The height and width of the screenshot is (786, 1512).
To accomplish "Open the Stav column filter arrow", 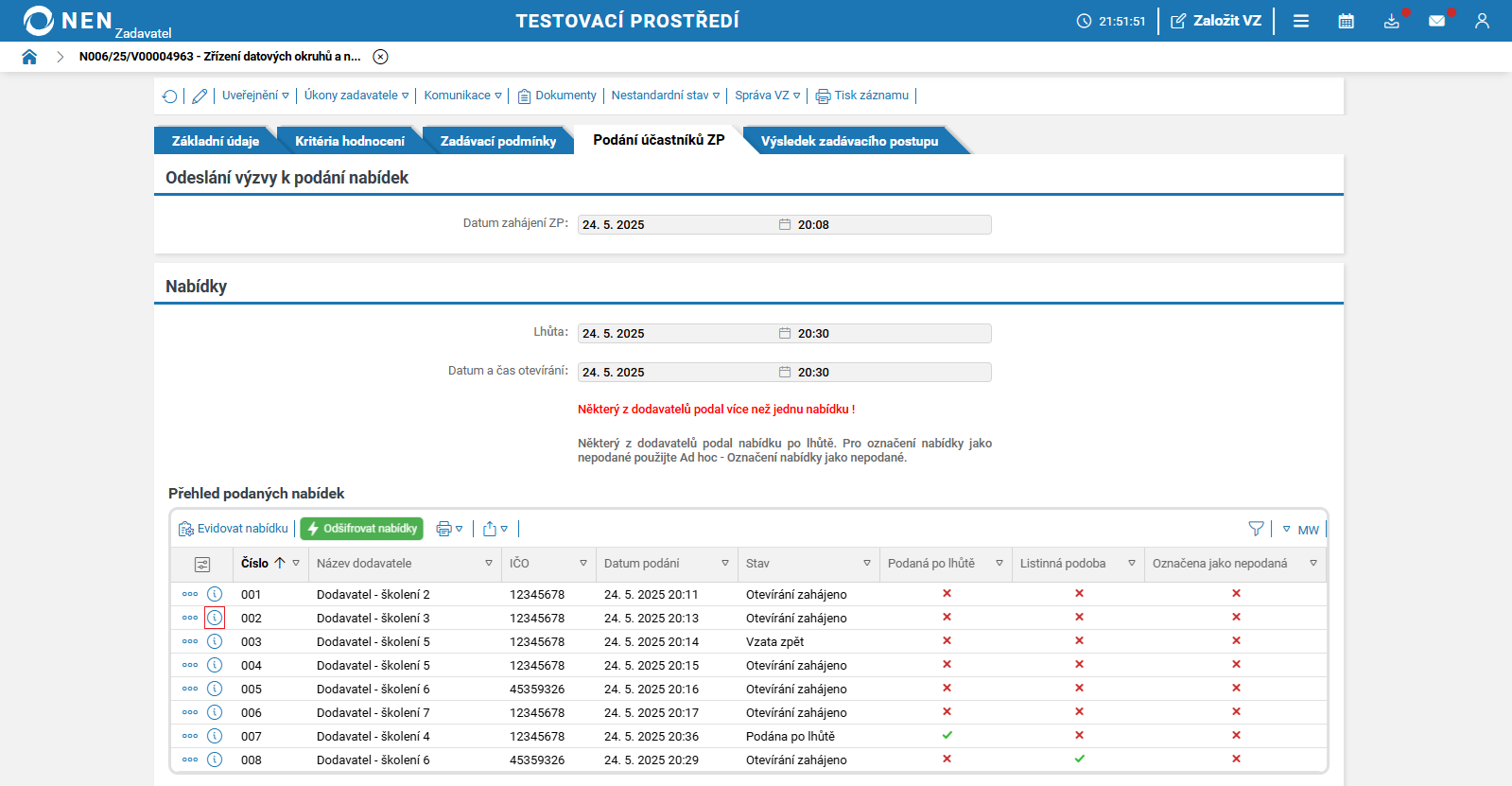I will [x=867, y=563].
